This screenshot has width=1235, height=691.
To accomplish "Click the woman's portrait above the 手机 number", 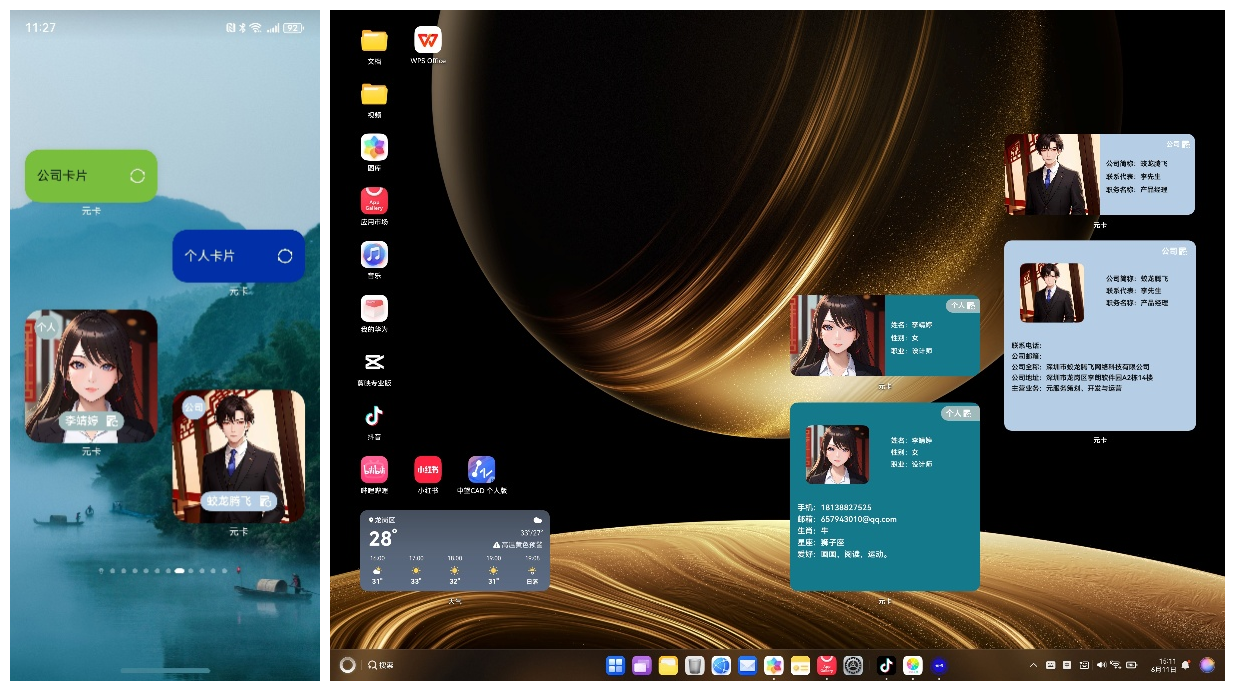I will (837, 455).
